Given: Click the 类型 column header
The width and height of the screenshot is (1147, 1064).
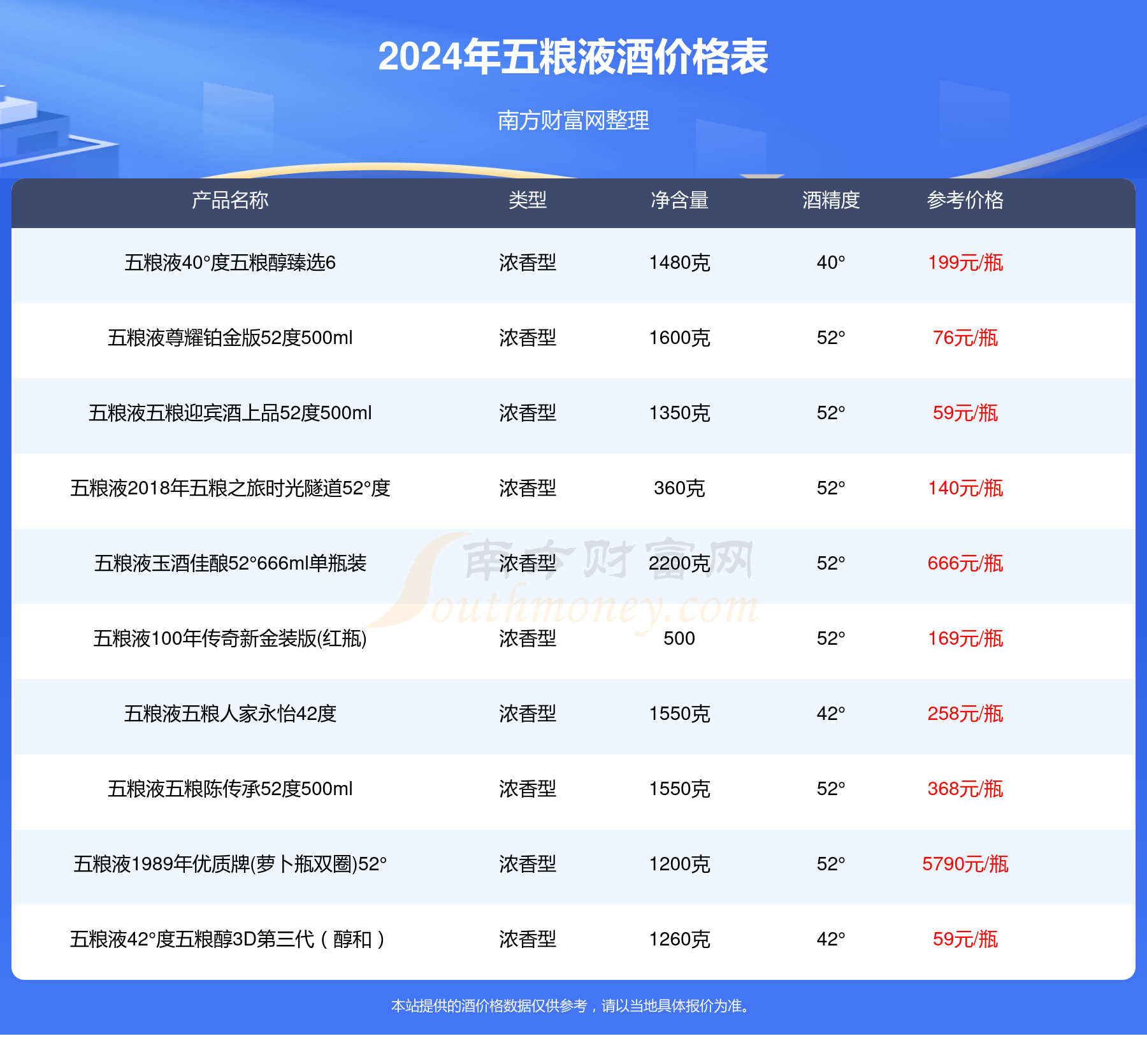Looking at the screenshot, I should [528, 200].
